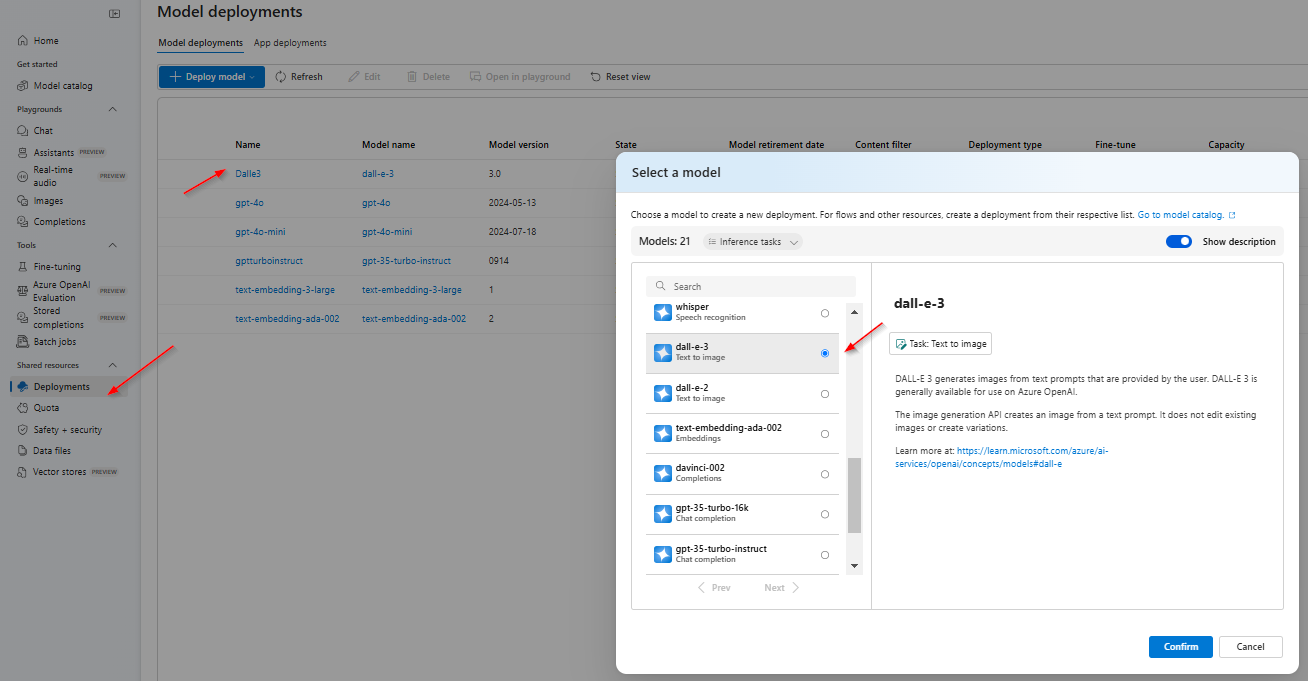Collapse the Playgrounds section in the sidebar
The width and height of the screenshot is (1308, 681).
110,108
